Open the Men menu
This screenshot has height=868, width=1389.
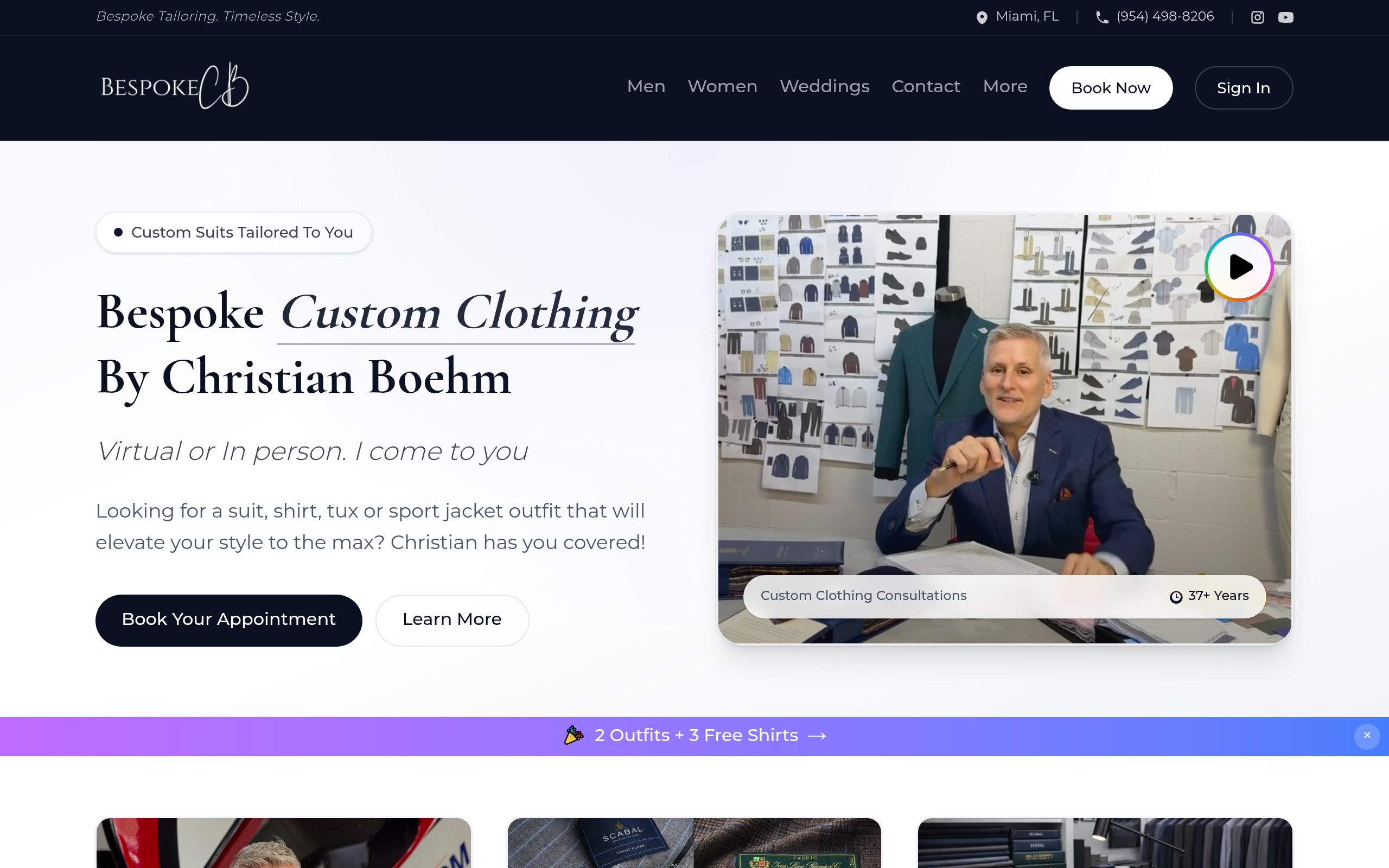click(x=646, y=86)
